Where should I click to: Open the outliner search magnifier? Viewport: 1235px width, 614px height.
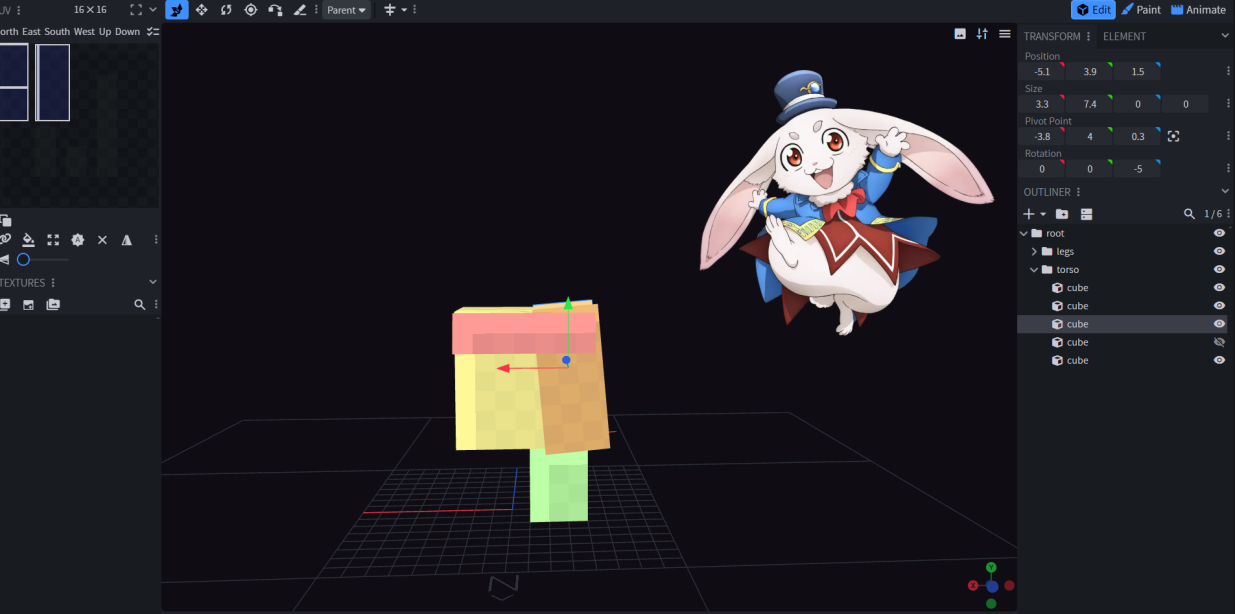(1189, 214)
